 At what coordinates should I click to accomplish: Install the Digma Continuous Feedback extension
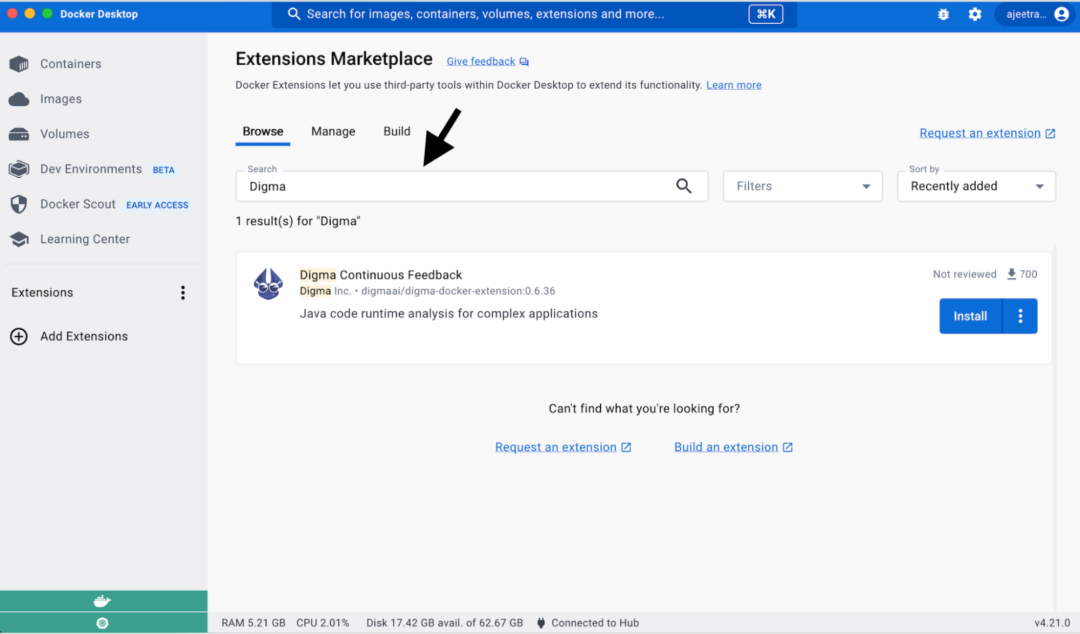click(x=969, y=315)
